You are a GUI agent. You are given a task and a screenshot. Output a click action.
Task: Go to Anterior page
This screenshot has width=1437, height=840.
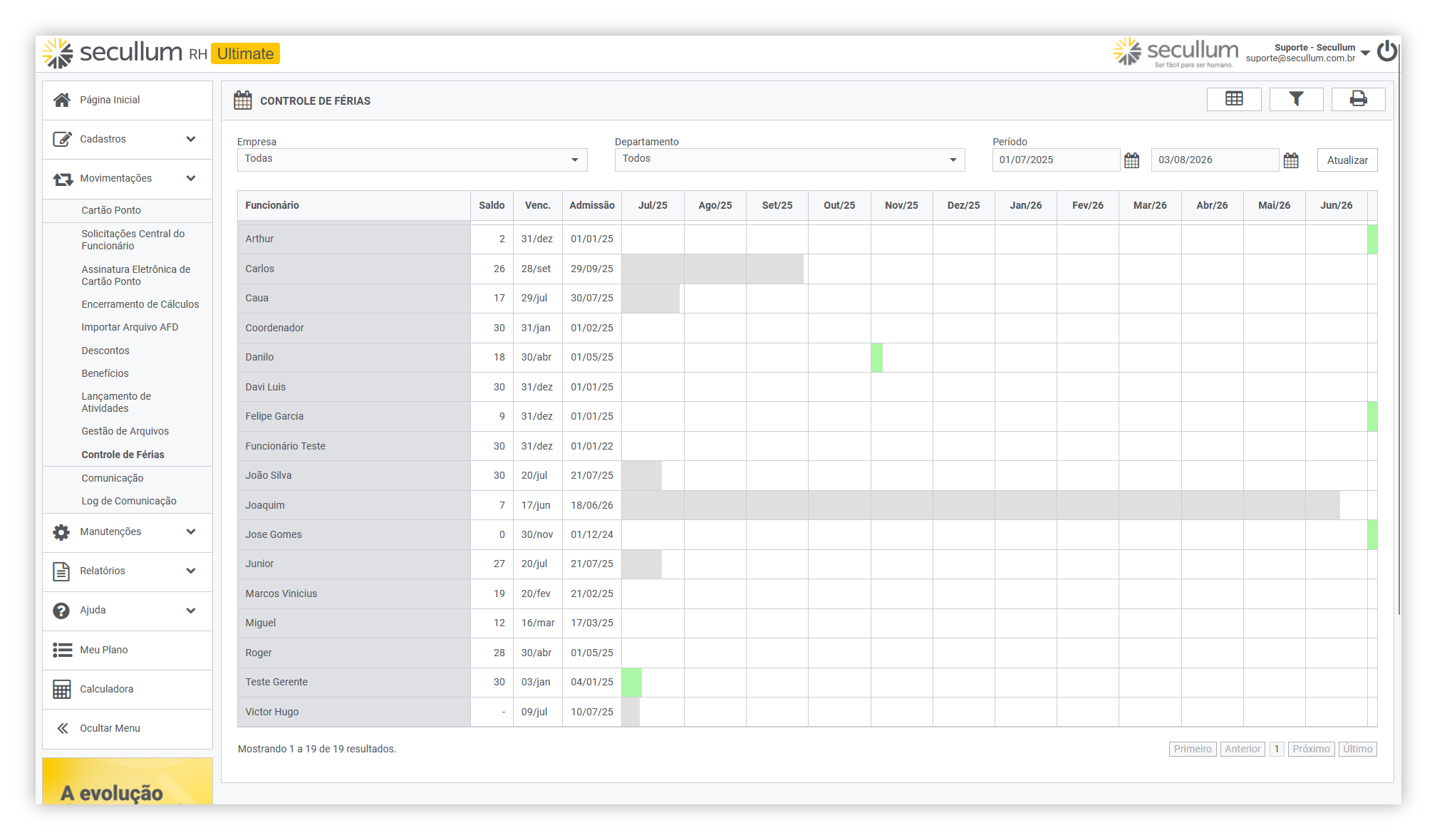(1243, 749)
